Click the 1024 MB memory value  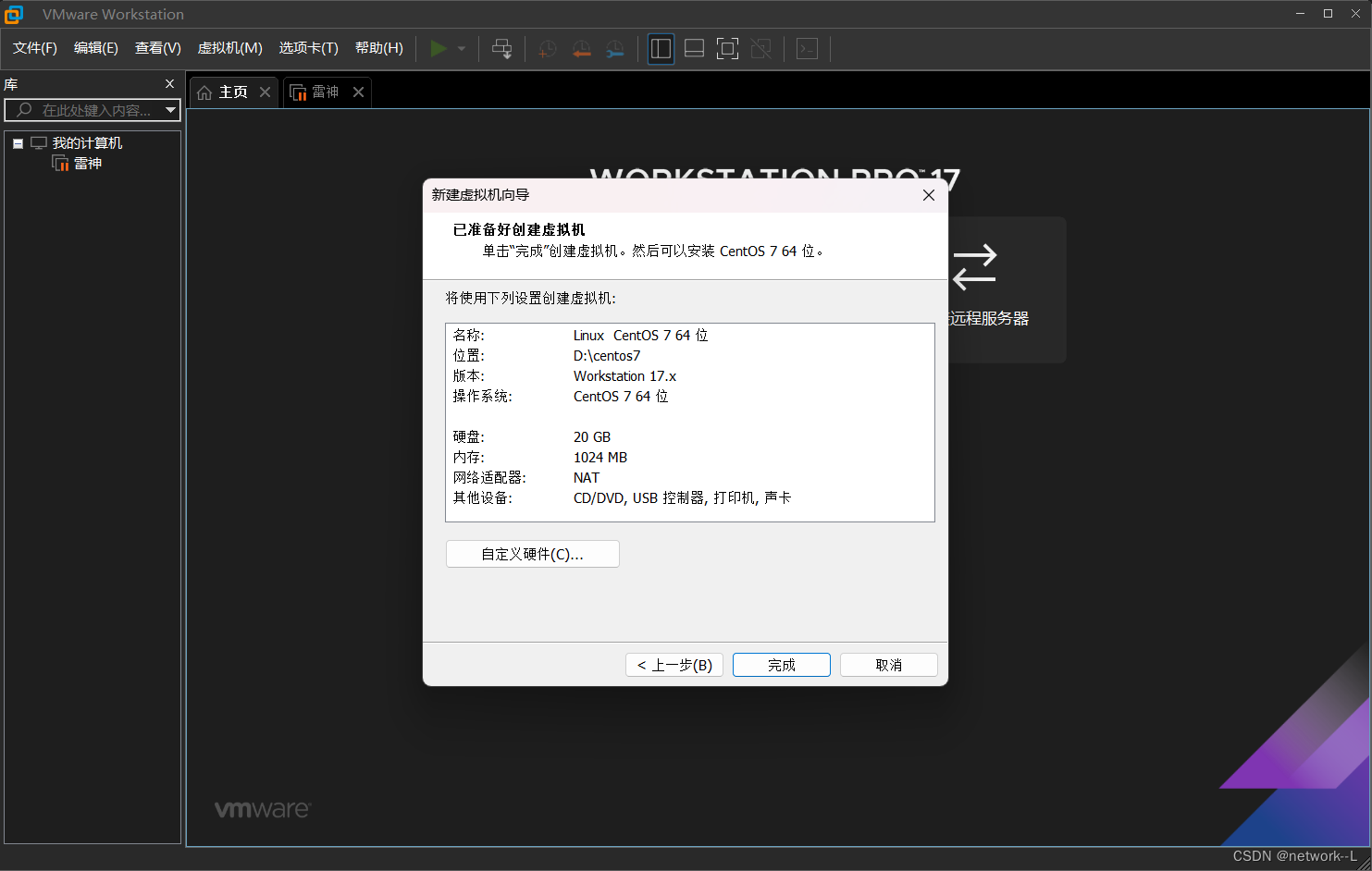[x=600, y=458]
